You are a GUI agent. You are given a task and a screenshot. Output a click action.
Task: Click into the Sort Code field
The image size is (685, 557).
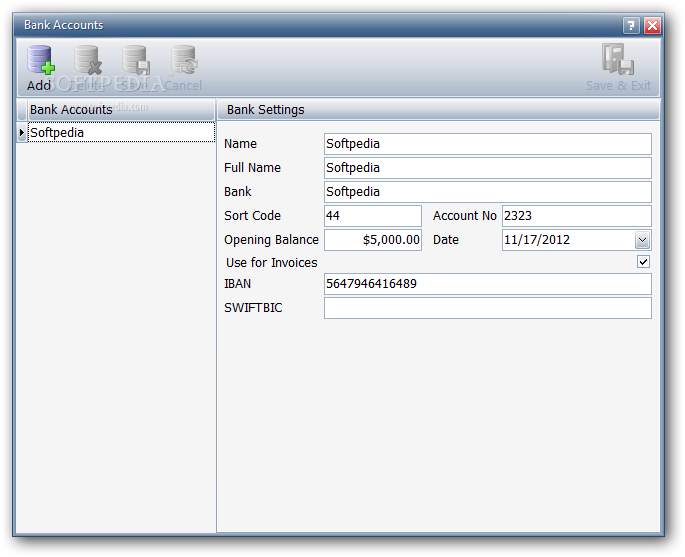373,216
